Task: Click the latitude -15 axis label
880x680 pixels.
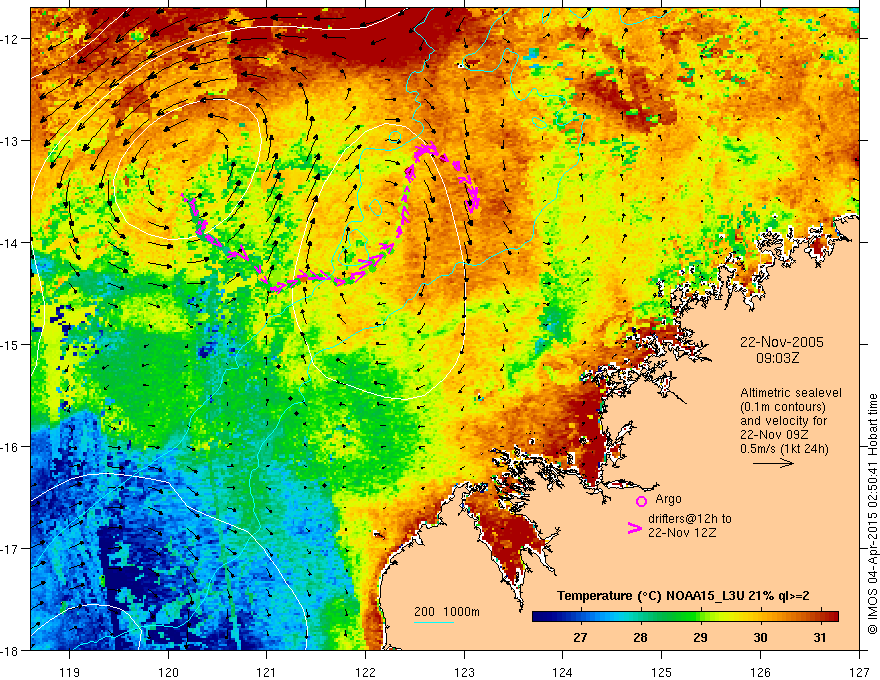Action: point(11,344)
